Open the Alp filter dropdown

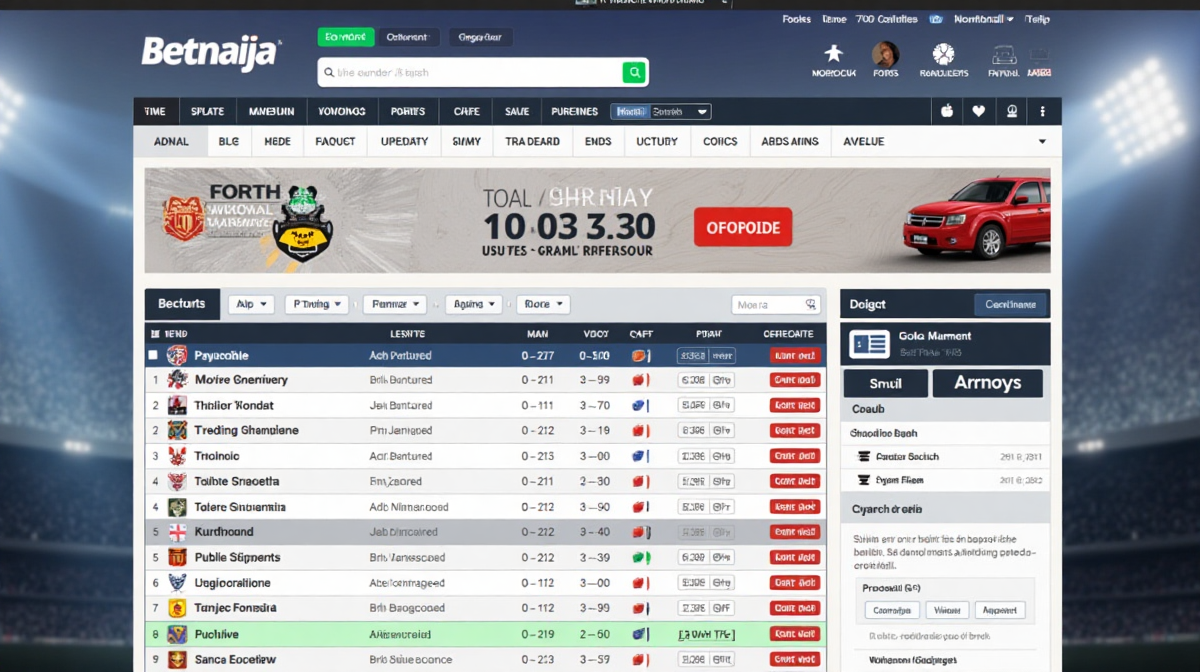click(x=251, y=304)
